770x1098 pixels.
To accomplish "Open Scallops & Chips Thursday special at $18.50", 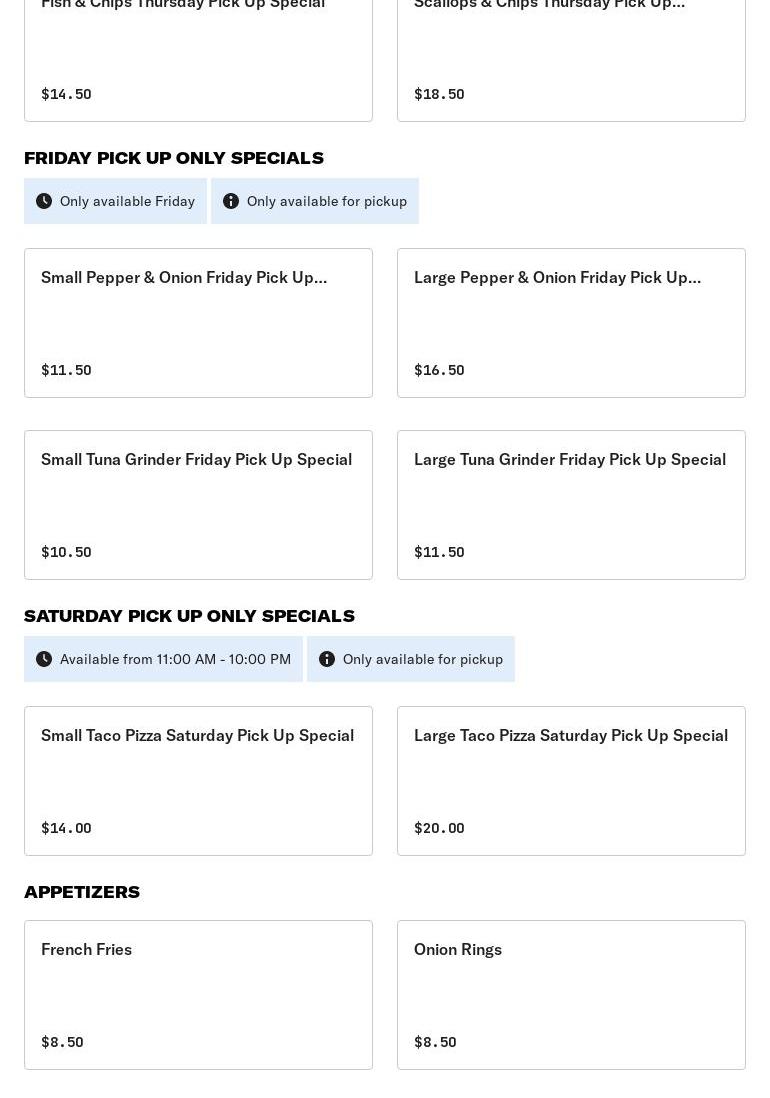I will (x=571, y=60).
